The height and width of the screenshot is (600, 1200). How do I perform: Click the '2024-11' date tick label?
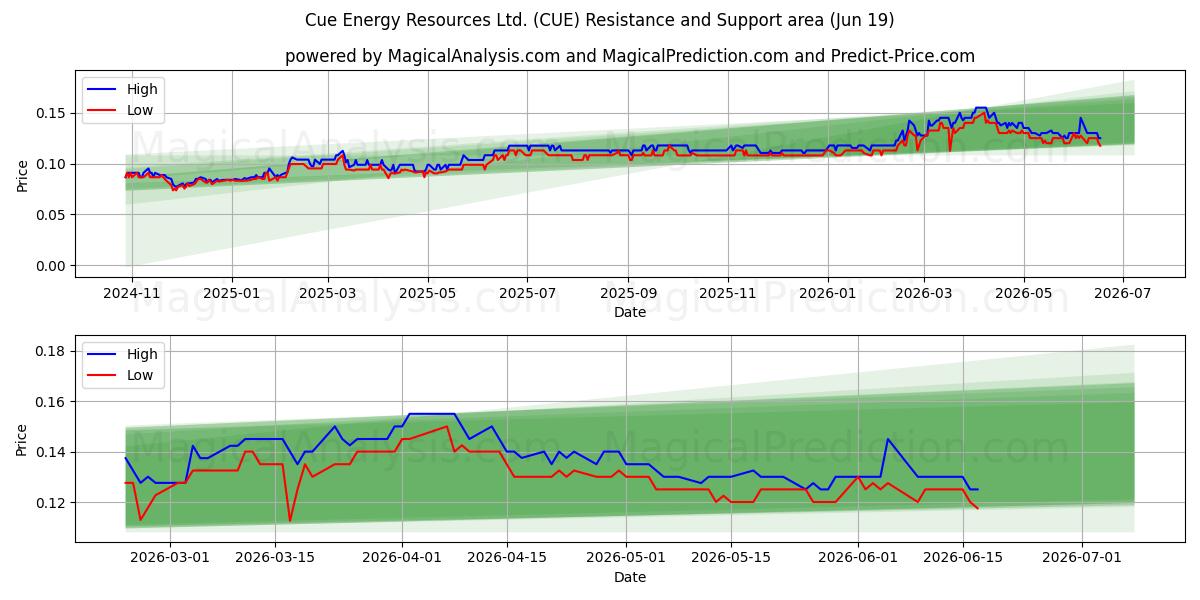click(x=131, y=293)
